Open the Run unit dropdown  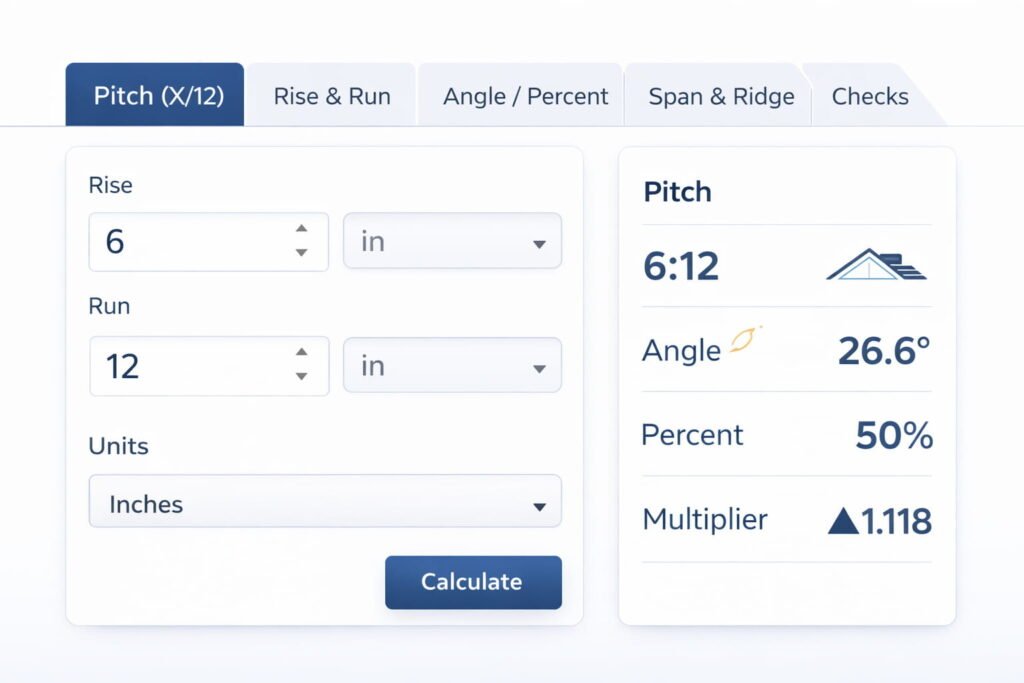coord(451,366)
